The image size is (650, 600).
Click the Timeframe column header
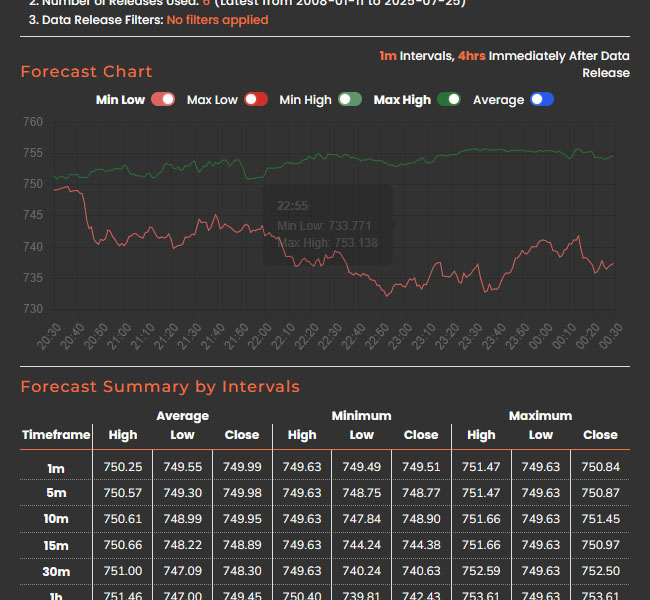(56, 435)
